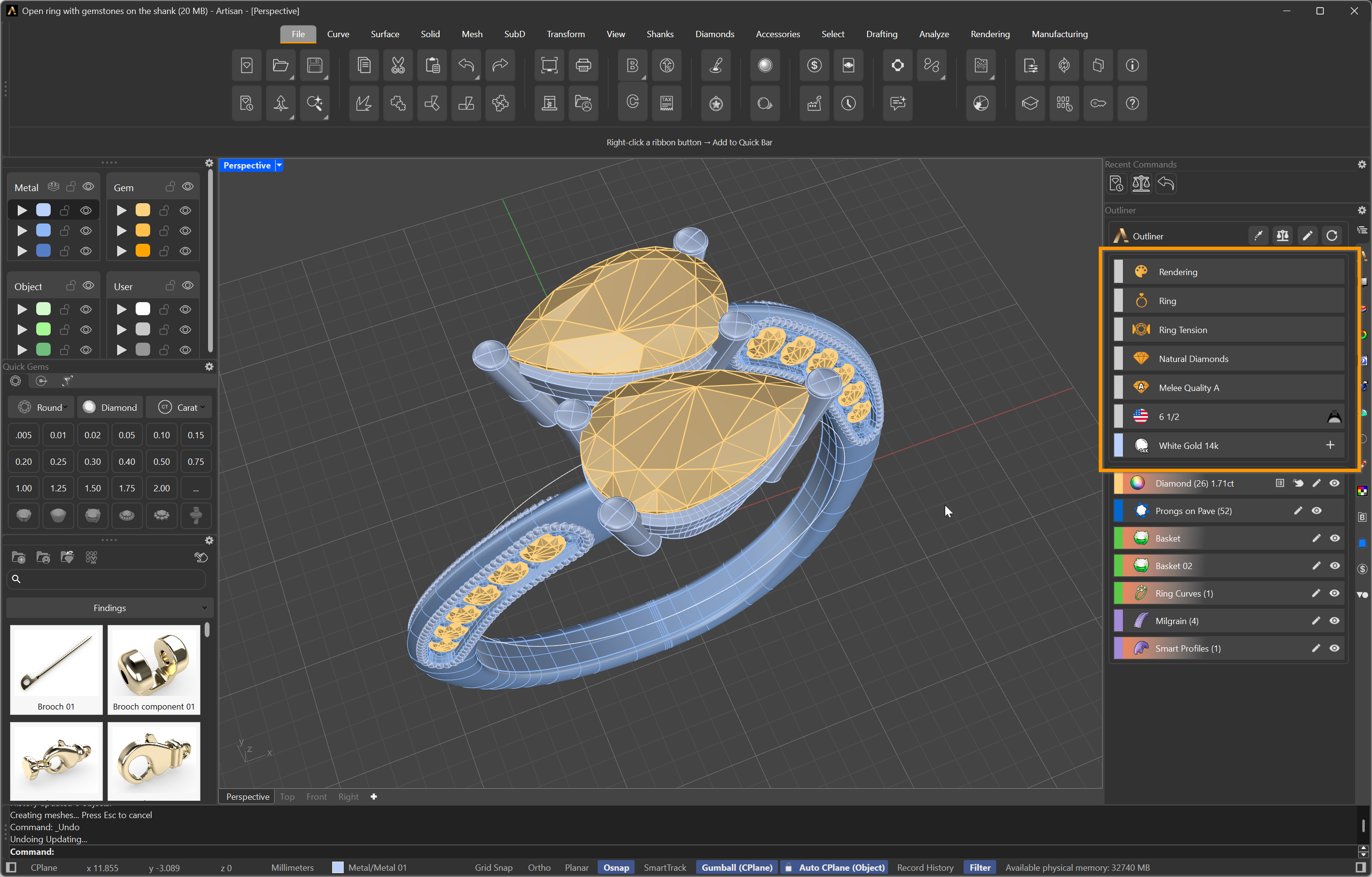1372x877 pixels.
Task: Toggle visibility of Diamond (26) 1.71ct
Action: 1334,484
